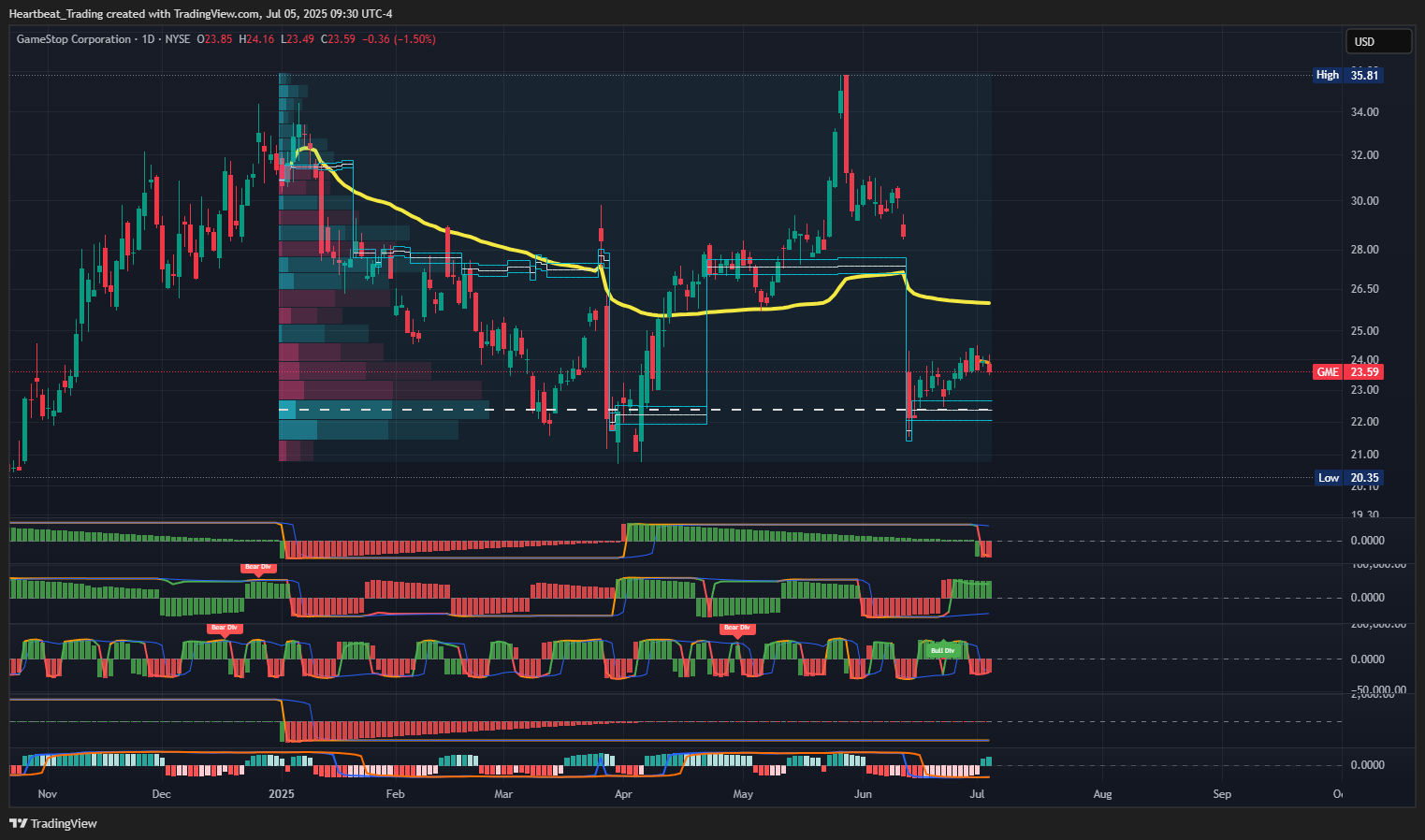Click the Sep label on time axis
Screen dimensions: 1425x840
point(1222,794)
